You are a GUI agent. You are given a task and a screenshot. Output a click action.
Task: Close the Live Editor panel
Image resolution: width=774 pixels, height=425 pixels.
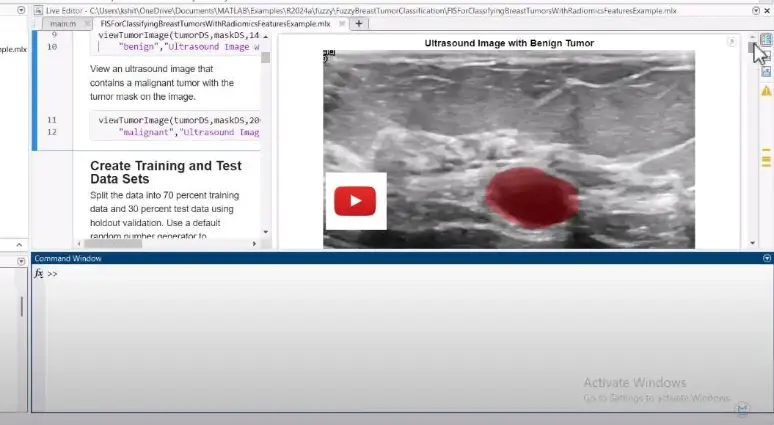click(x=767, y=9)
